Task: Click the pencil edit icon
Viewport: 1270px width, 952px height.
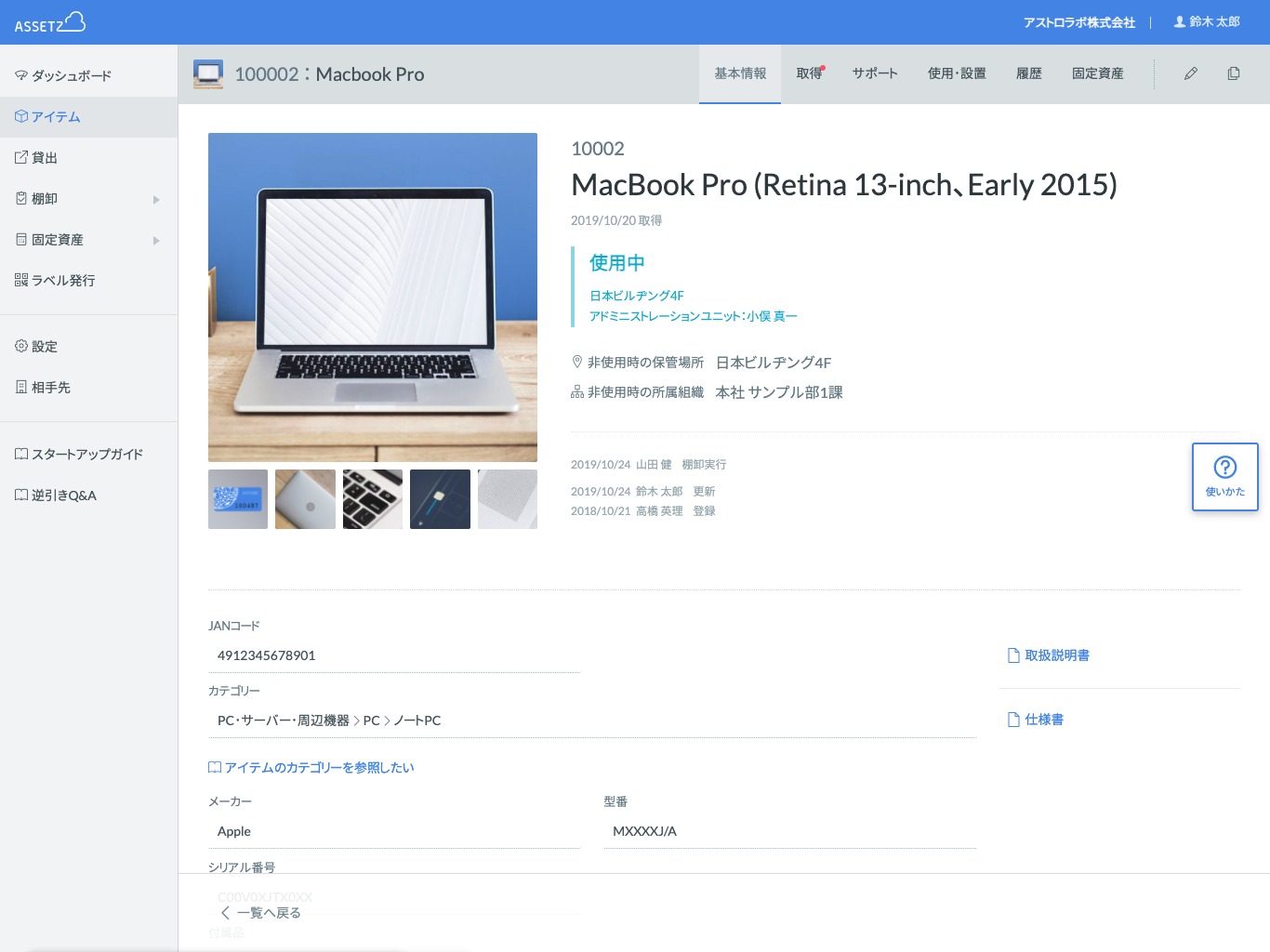Action: point(1191,73)
